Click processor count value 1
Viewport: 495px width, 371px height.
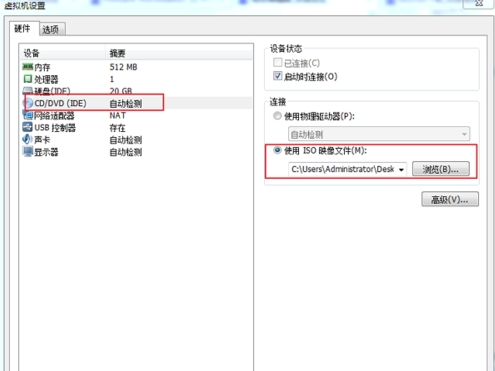112,79
